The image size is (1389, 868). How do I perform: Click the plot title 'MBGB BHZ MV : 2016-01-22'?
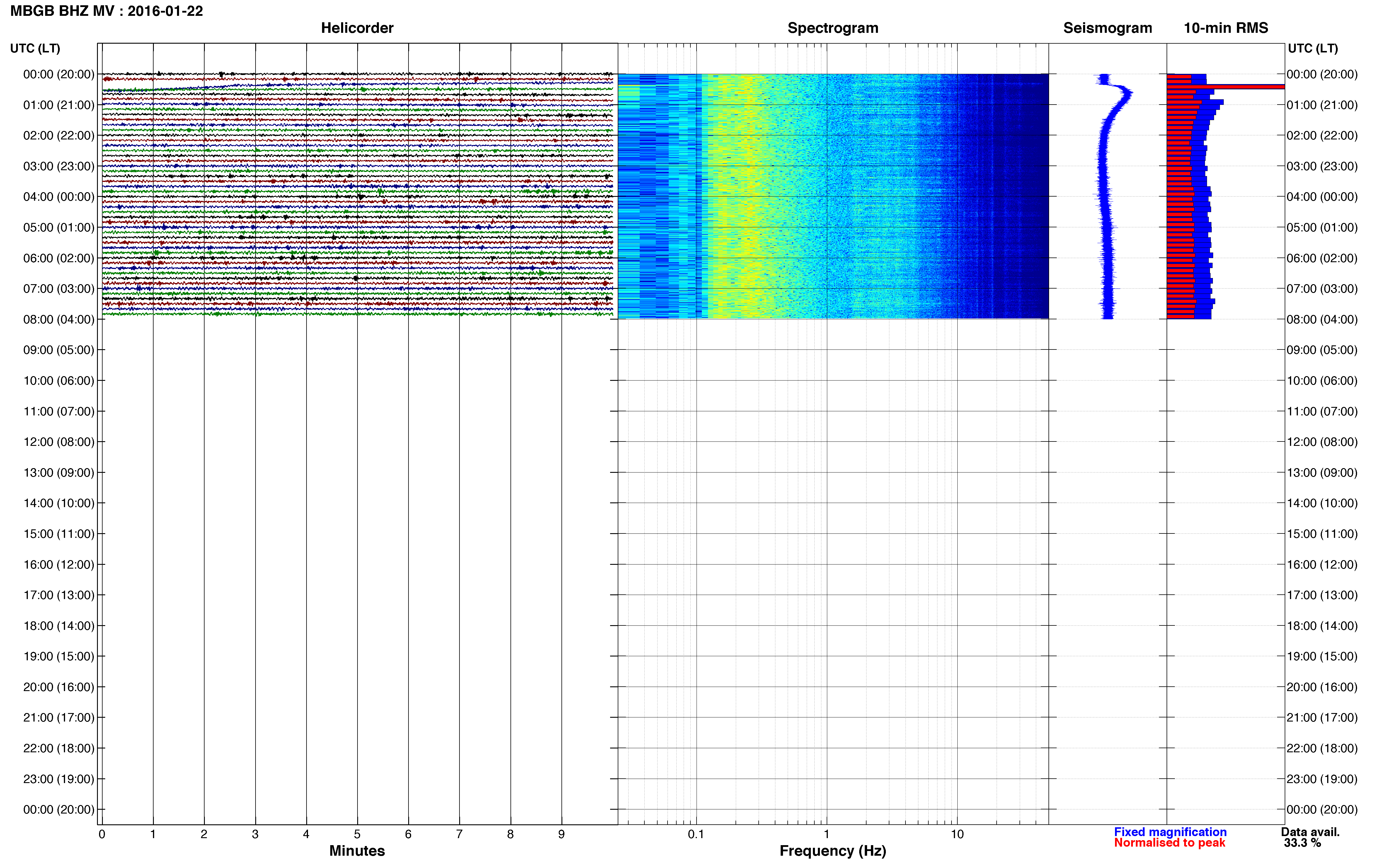(106, 11)
